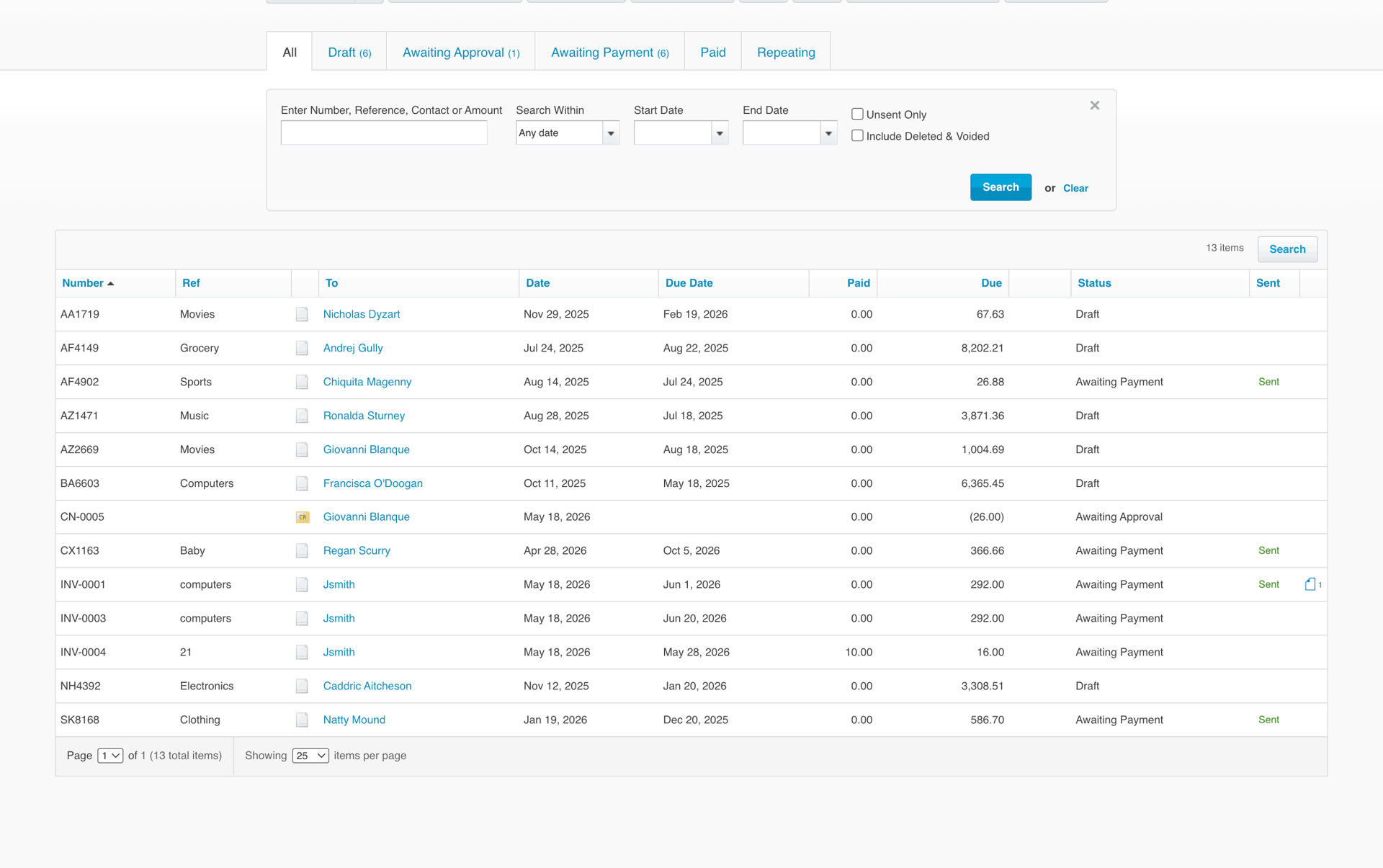This screenshot has height=868, width=1383.
Task: Open the Awaiting Payment tab
Action: (x=610, y=52)
